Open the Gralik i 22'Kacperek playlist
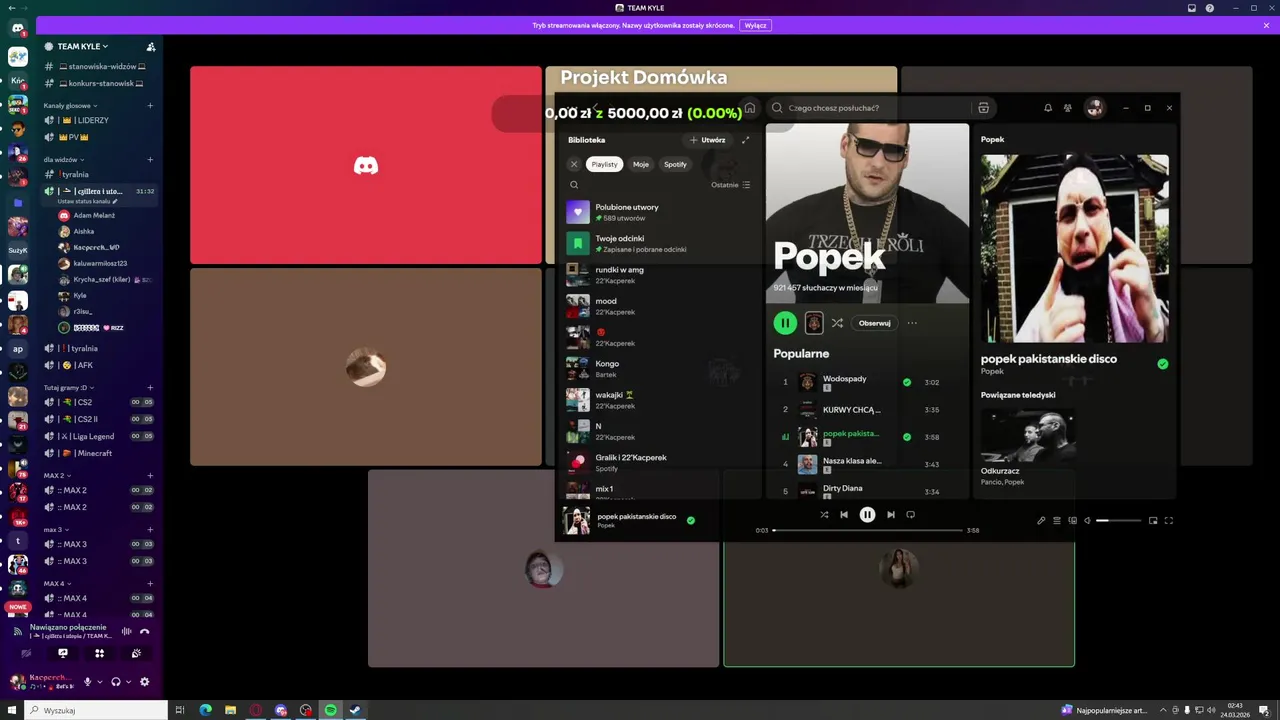The image size is (1280, 720). [660, 462]
